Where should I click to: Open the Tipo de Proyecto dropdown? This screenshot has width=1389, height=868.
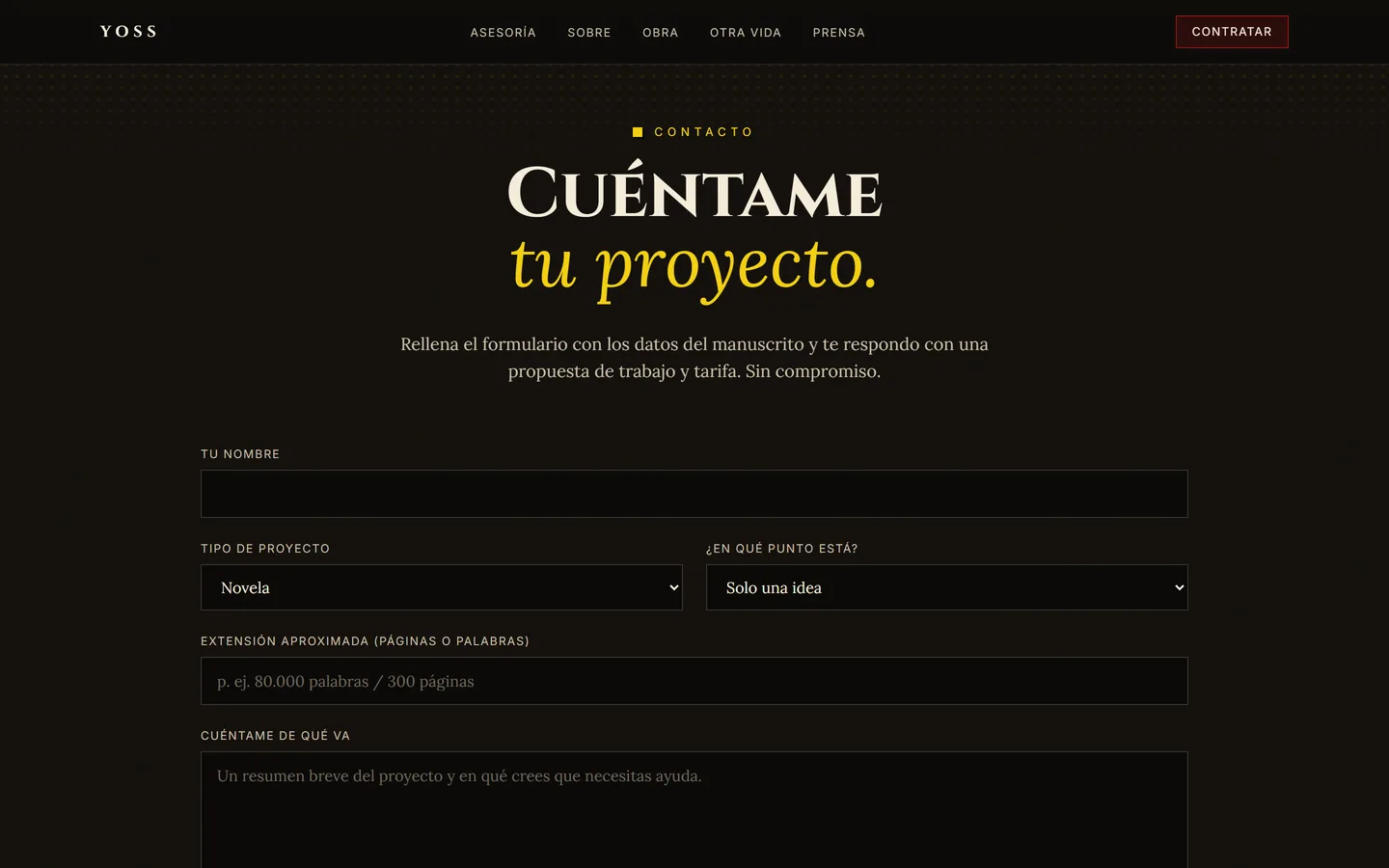tap(442, 587)
